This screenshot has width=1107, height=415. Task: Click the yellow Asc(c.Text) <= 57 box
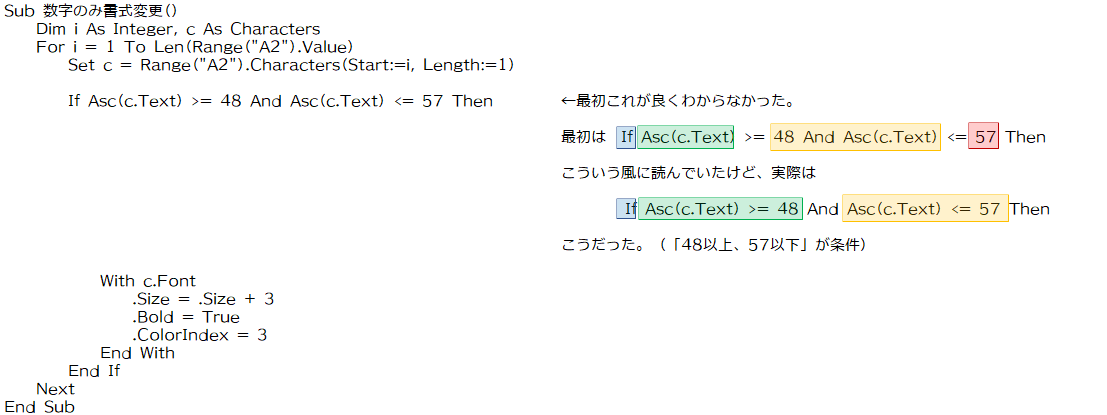tap(925, 209)
